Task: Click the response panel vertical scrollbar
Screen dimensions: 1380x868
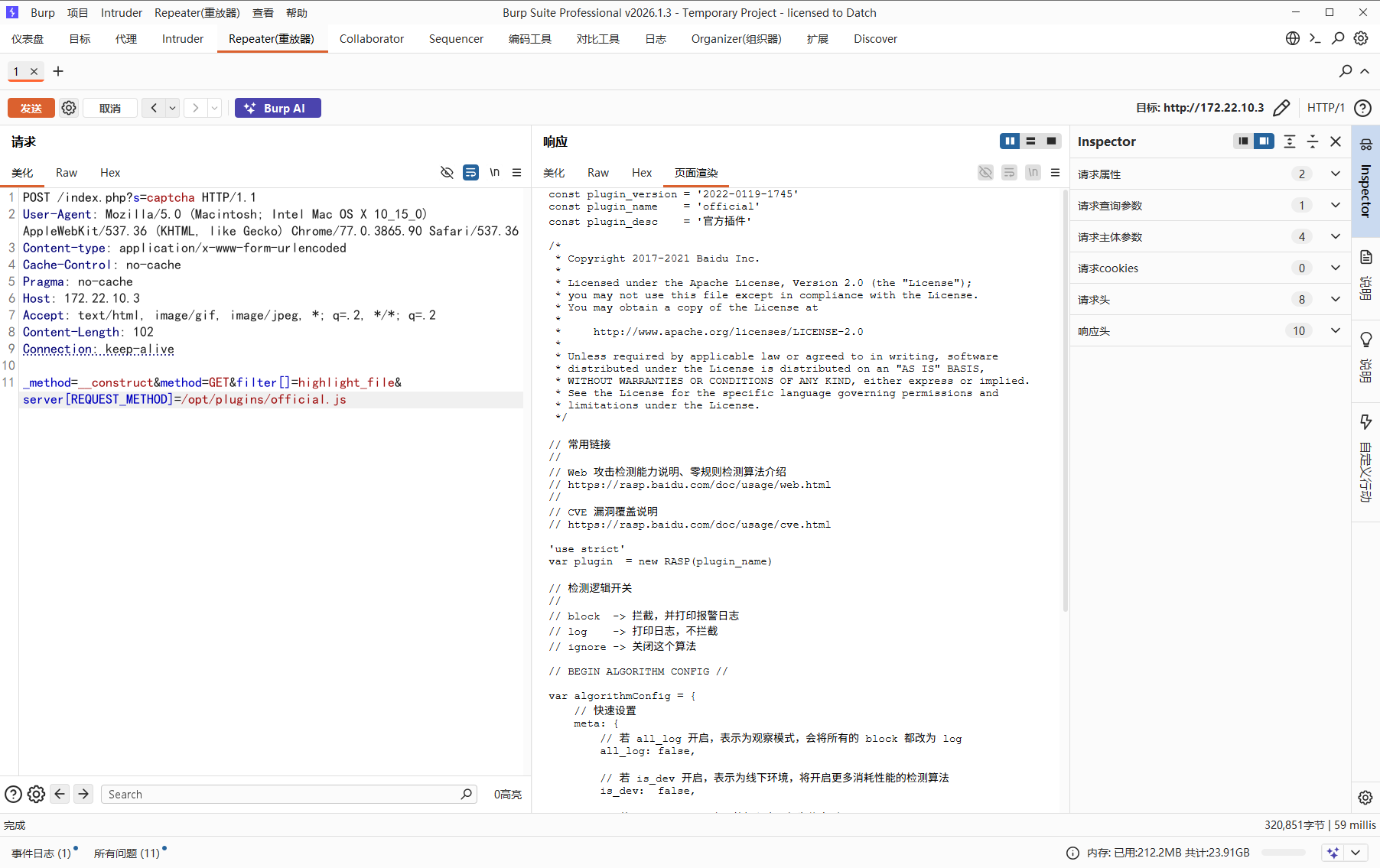Action: coord(1065,401)
